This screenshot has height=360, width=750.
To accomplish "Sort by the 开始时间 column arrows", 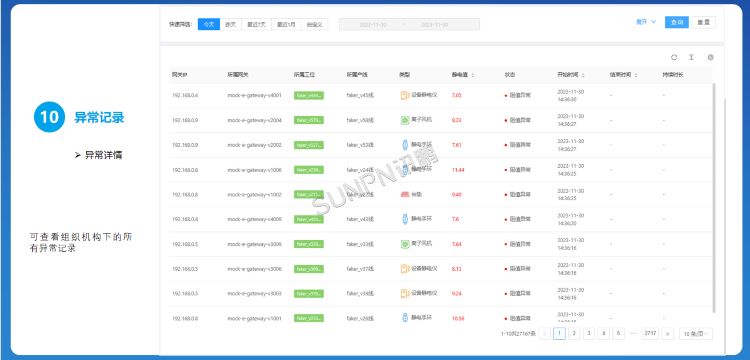I will pos(583,75).
